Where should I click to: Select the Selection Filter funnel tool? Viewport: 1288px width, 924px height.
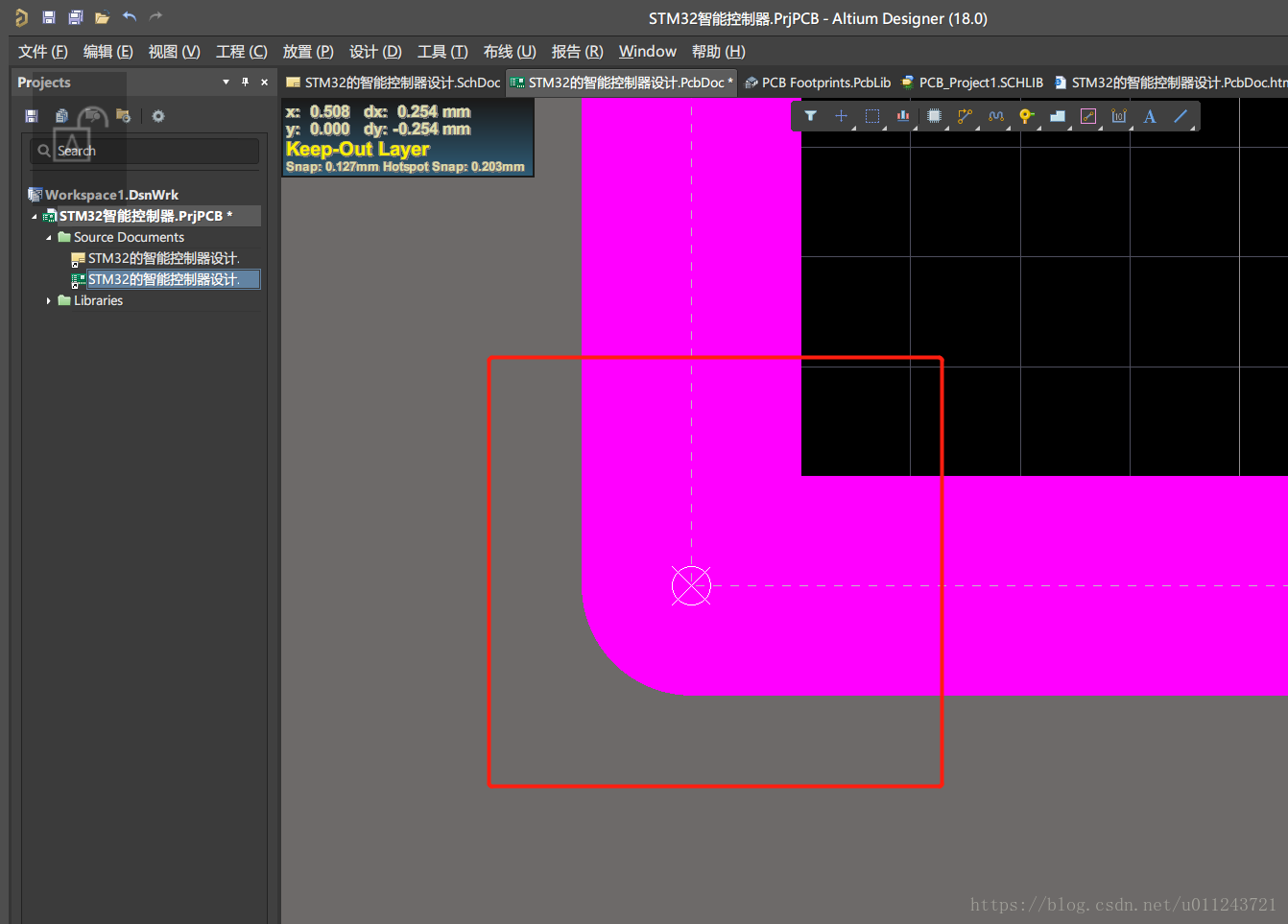coord(811,116)
